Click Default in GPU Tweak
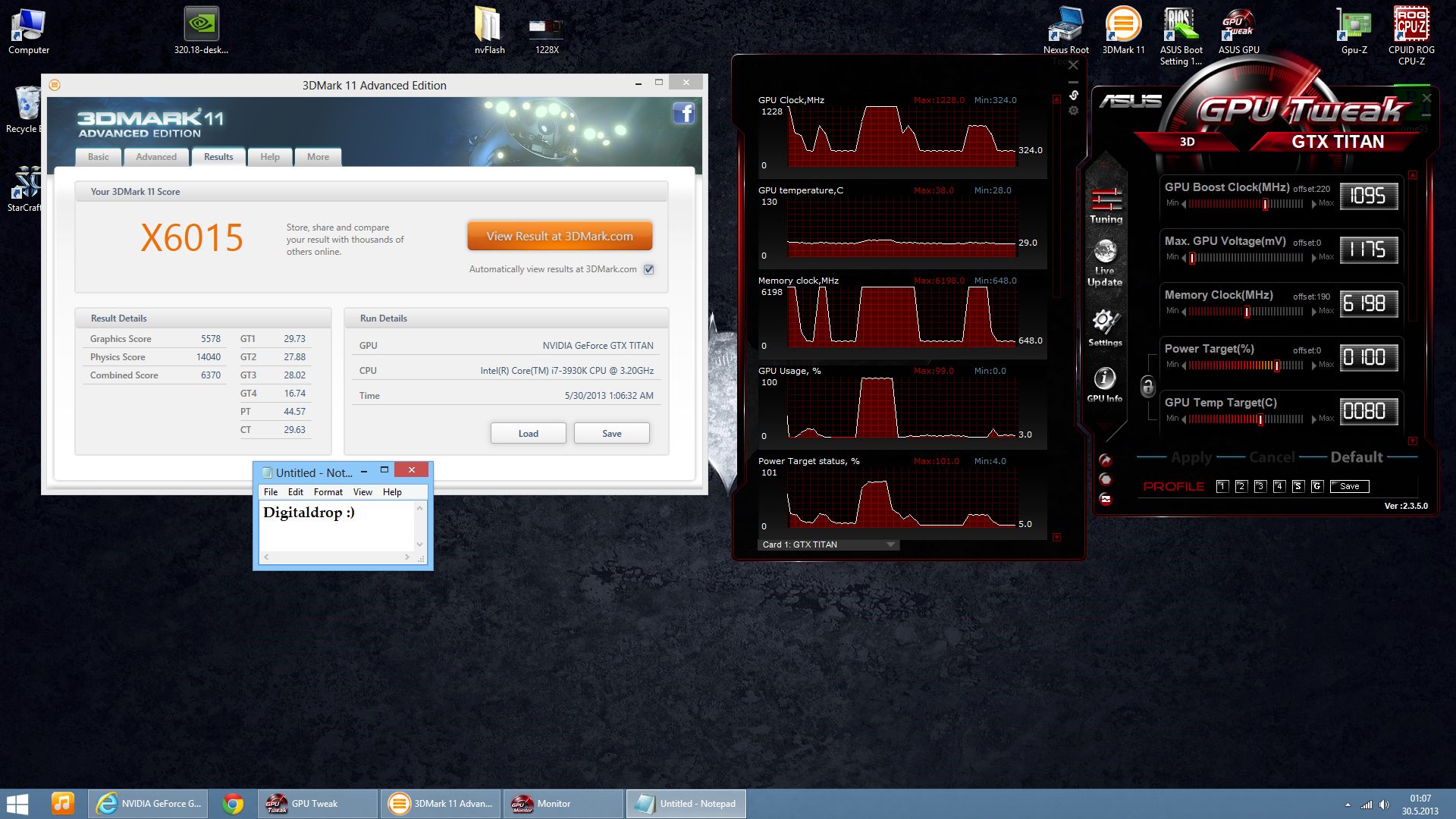The height and width of the screenshot is (819, 1456). coord(1357,457)
